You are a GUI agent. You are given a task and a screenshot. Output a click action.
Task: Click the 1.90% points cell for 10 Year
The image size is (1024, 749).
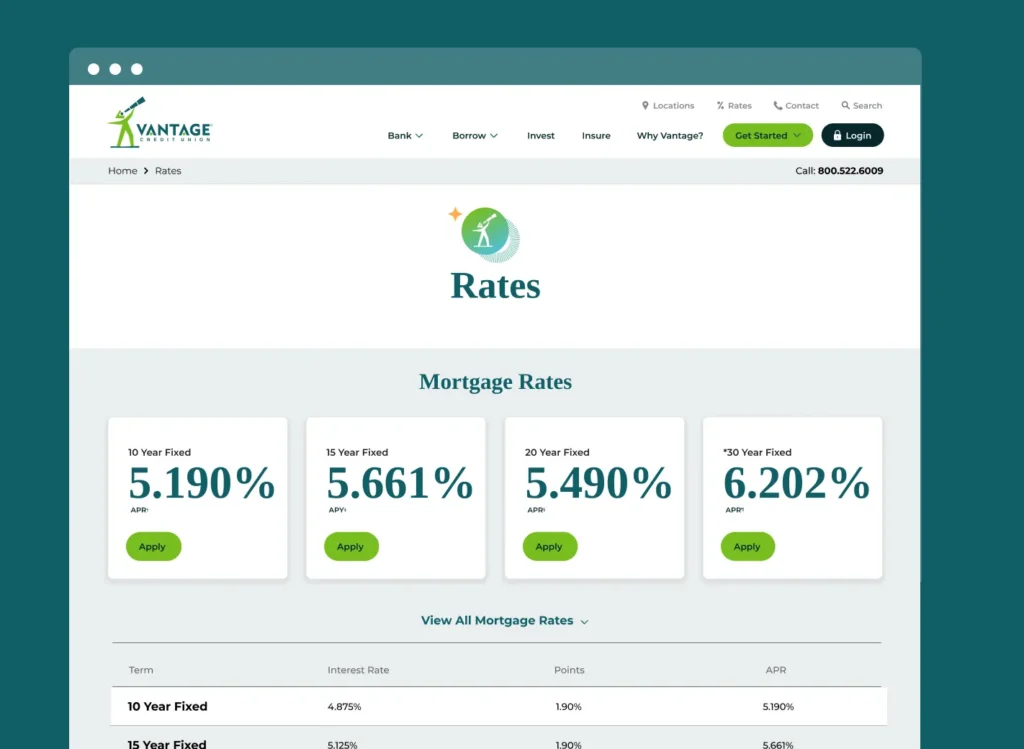[x=568, y=707]
